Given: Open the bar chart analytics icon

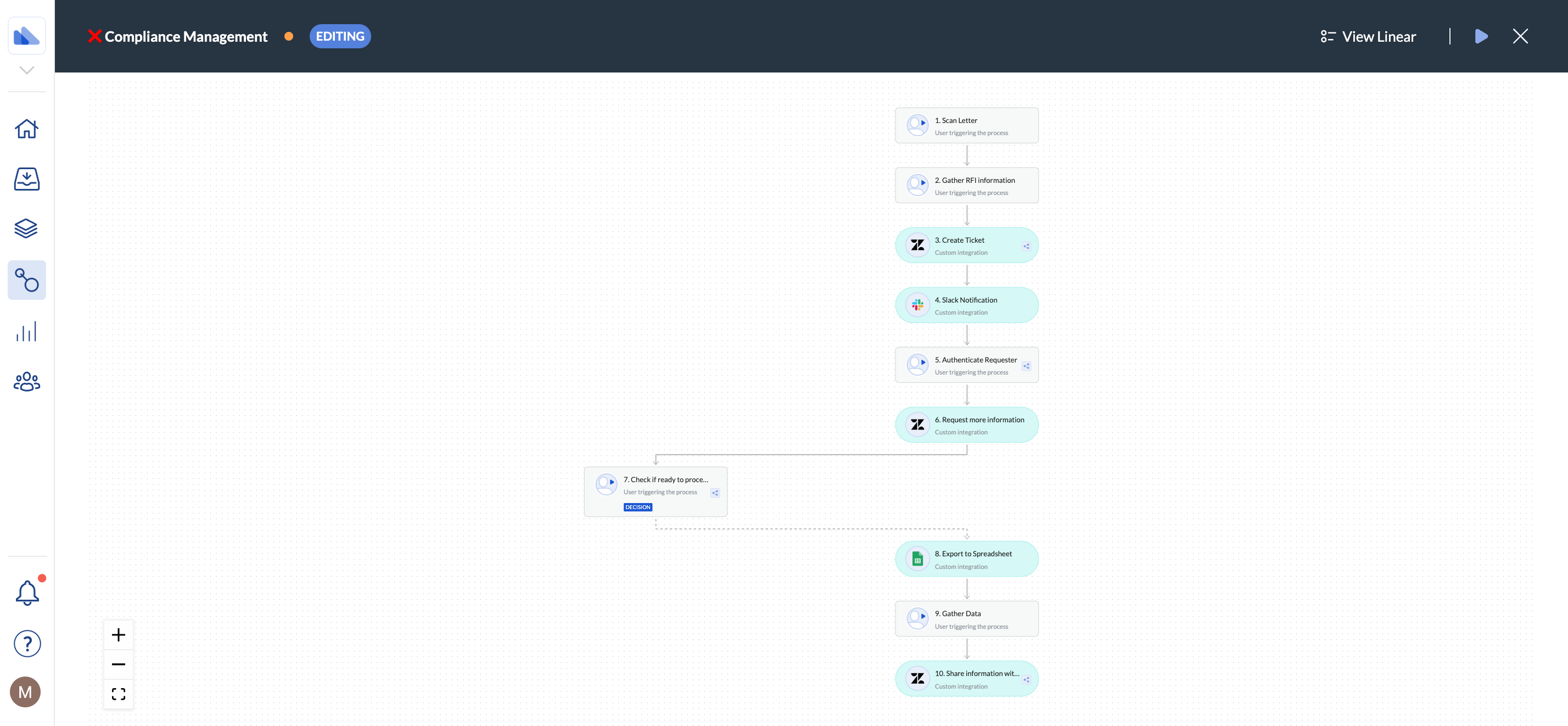Looking at the screenshot, I should [27, 331].
